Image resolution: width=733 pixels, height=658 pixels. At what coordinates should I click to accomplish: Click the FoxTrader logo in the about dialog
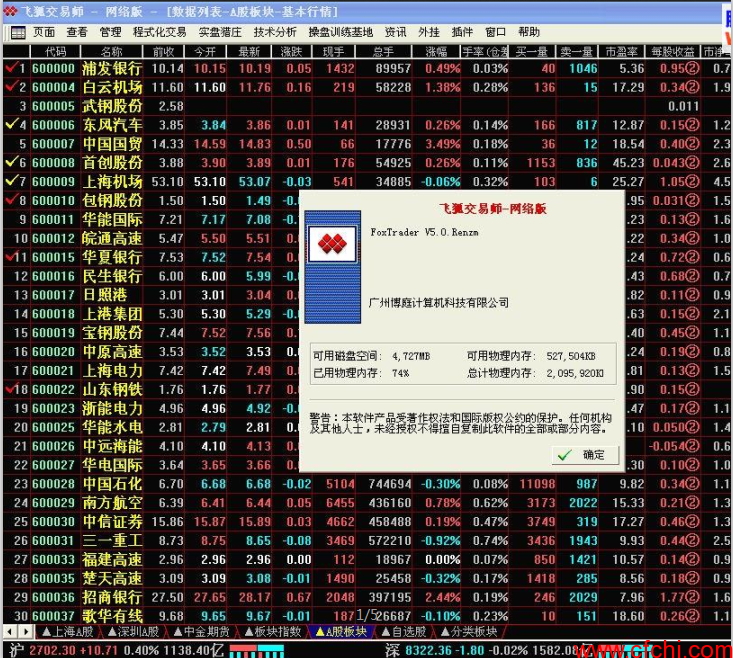[x=332, y=243]
